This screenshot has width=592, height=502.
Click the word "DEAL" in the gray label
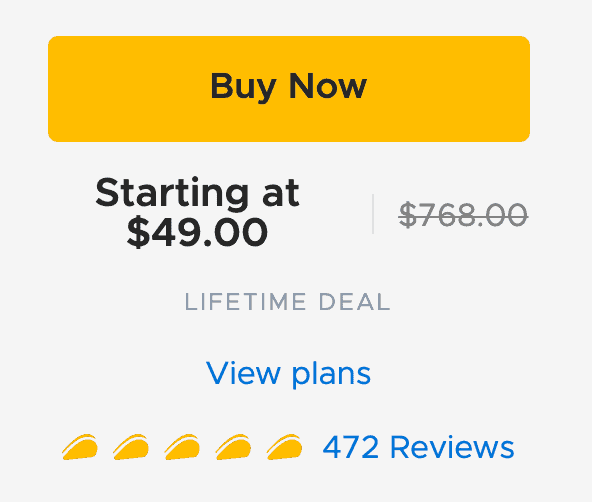(355, 302)
